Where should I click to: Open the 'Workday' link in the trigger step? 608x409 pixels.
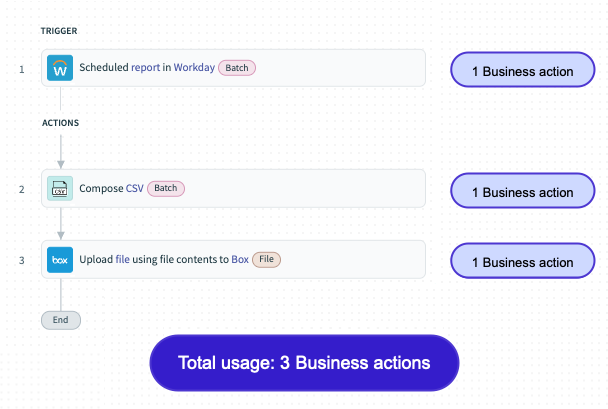(194, 67)
